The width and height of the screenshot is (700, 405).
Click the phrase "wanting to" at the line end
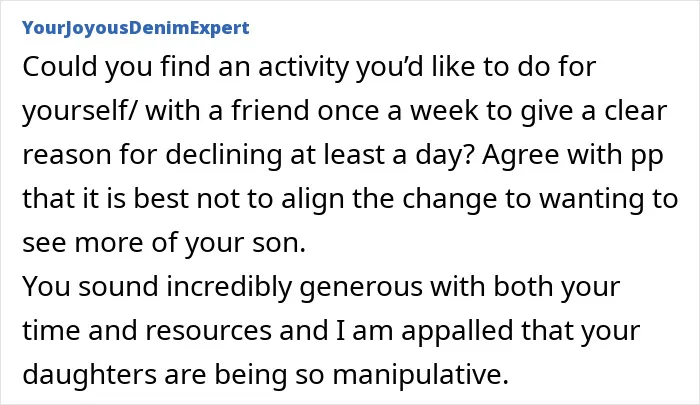coord(609,199)
